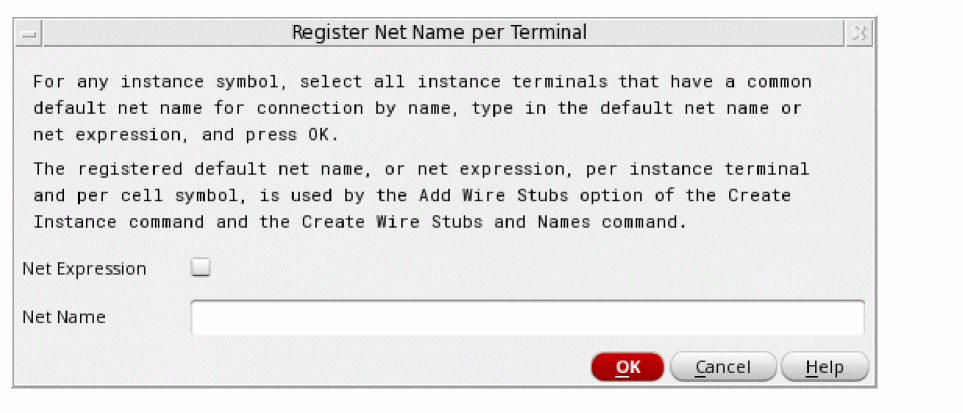Click the "Register Net Name per Terminal" title bar
Viewport: 963px width, 413px height.
point(439,33)
